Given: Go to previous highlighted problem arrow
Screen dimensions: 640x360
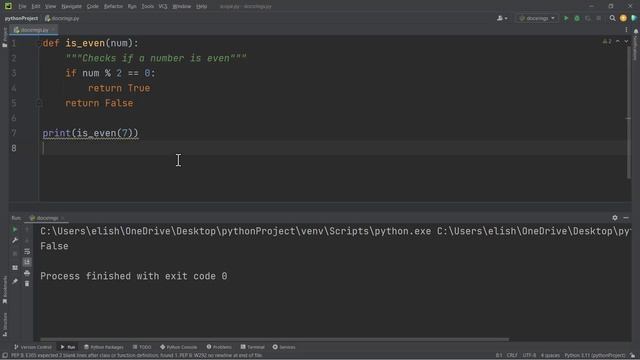Looking at the screenshot, I should point(618,42).
